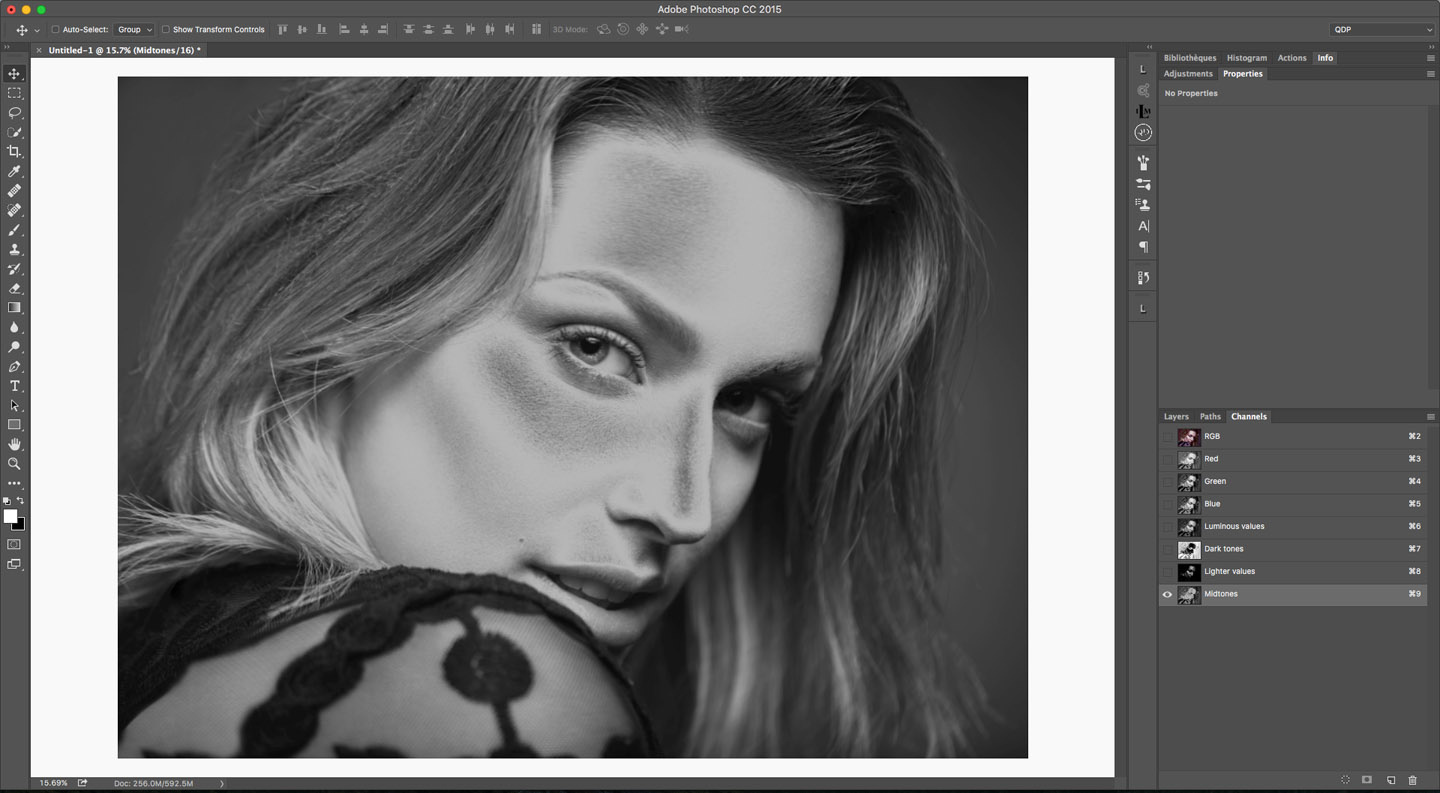1440x793 pixels.
Task: Delete current channel with trash icon
Action: coord(1412,780)
